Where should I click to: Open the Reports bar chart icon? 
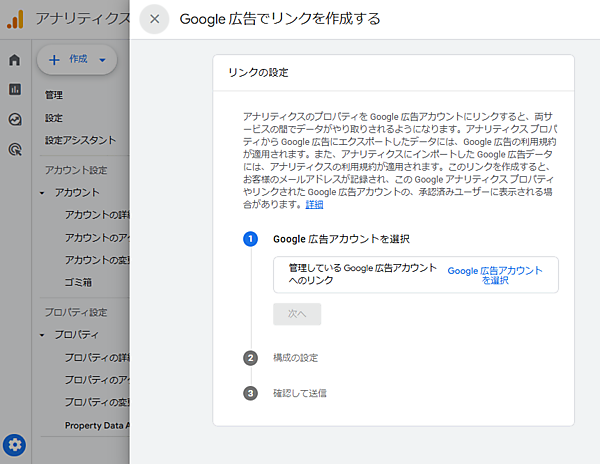coord(15,89)
